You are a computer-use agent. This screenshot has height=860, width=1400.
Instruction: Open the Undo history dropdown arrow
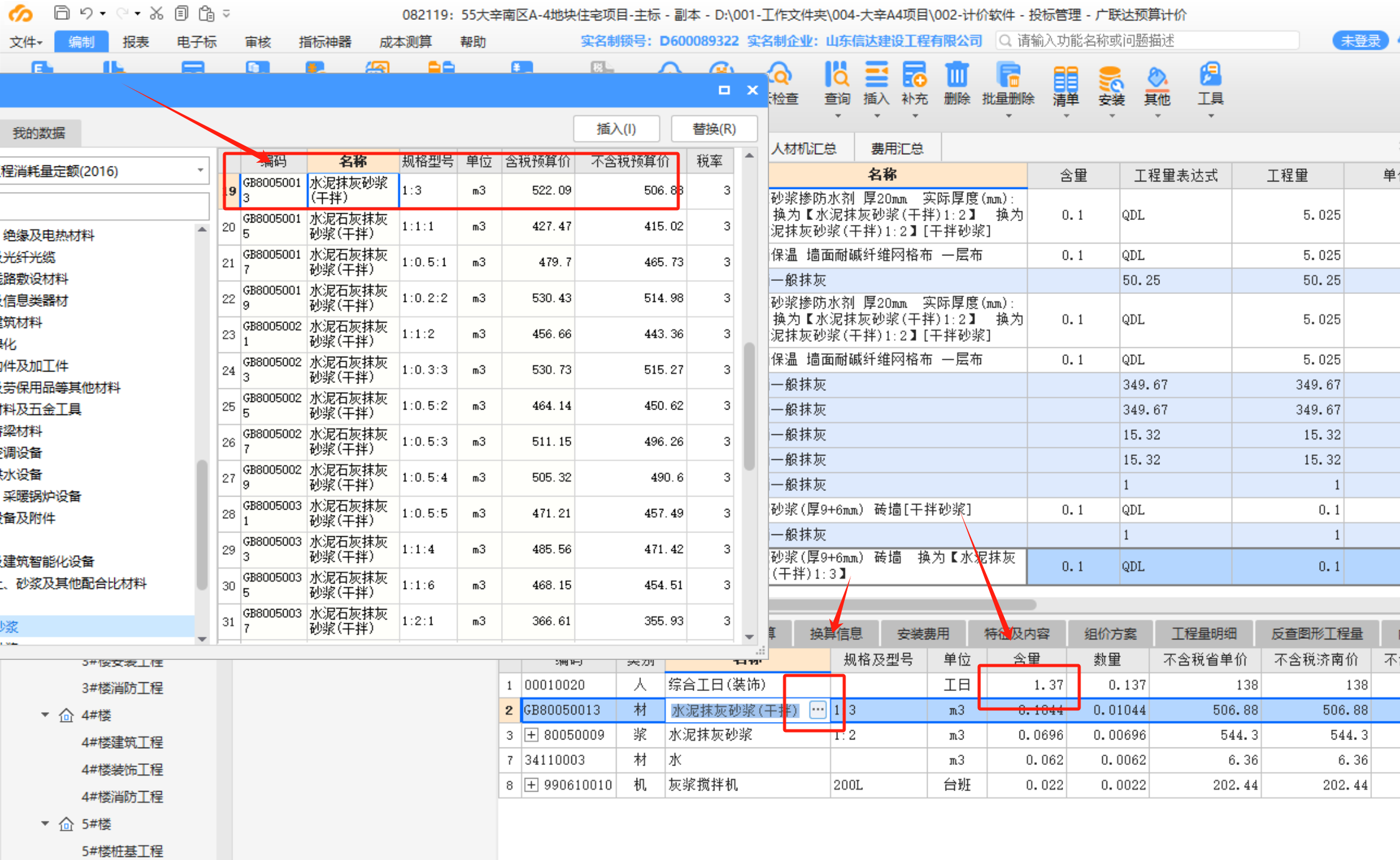[103, 14]
